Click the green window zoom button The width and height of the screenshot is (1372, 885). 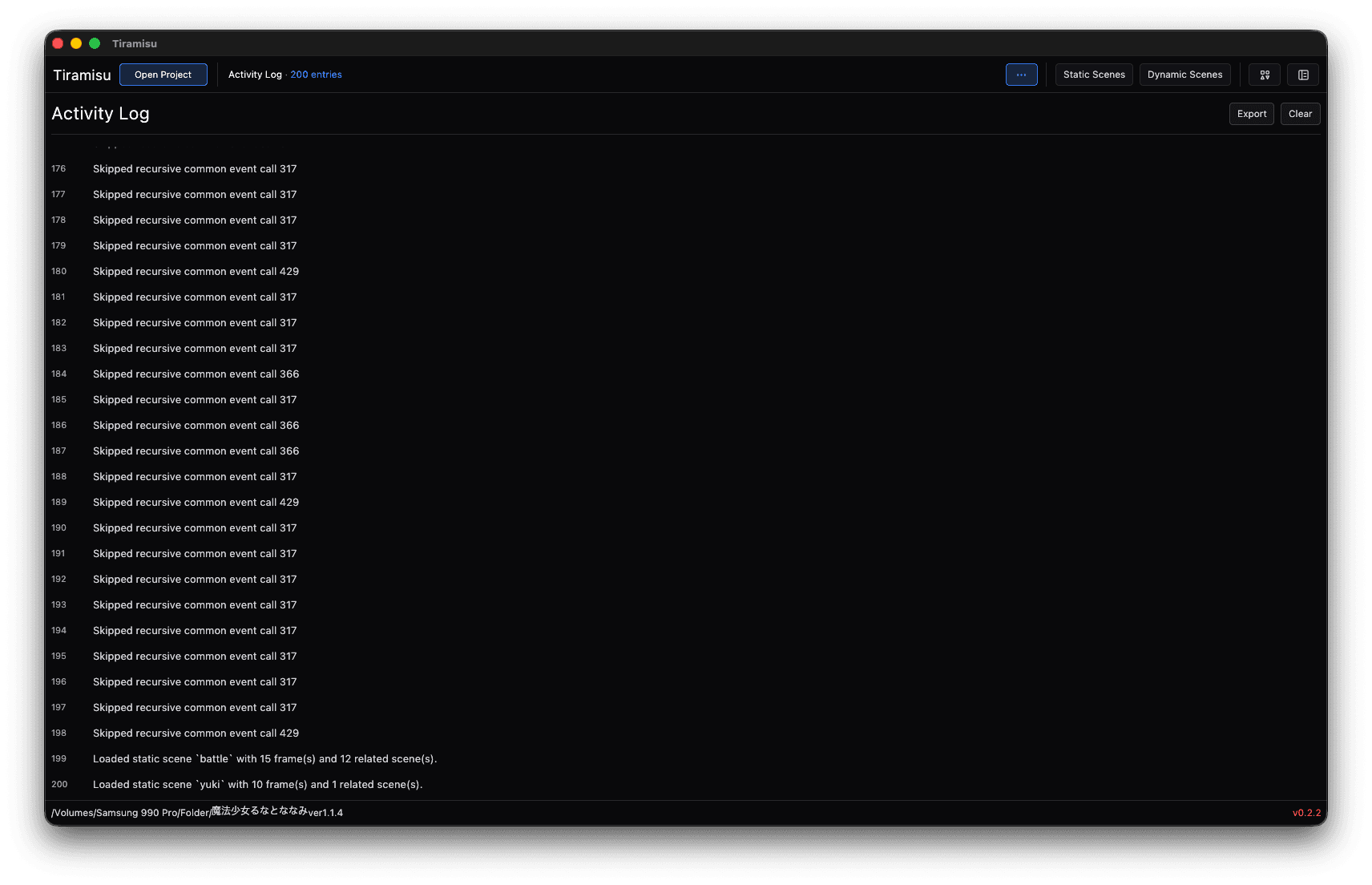pyautogui.click(x=95, y=43)
